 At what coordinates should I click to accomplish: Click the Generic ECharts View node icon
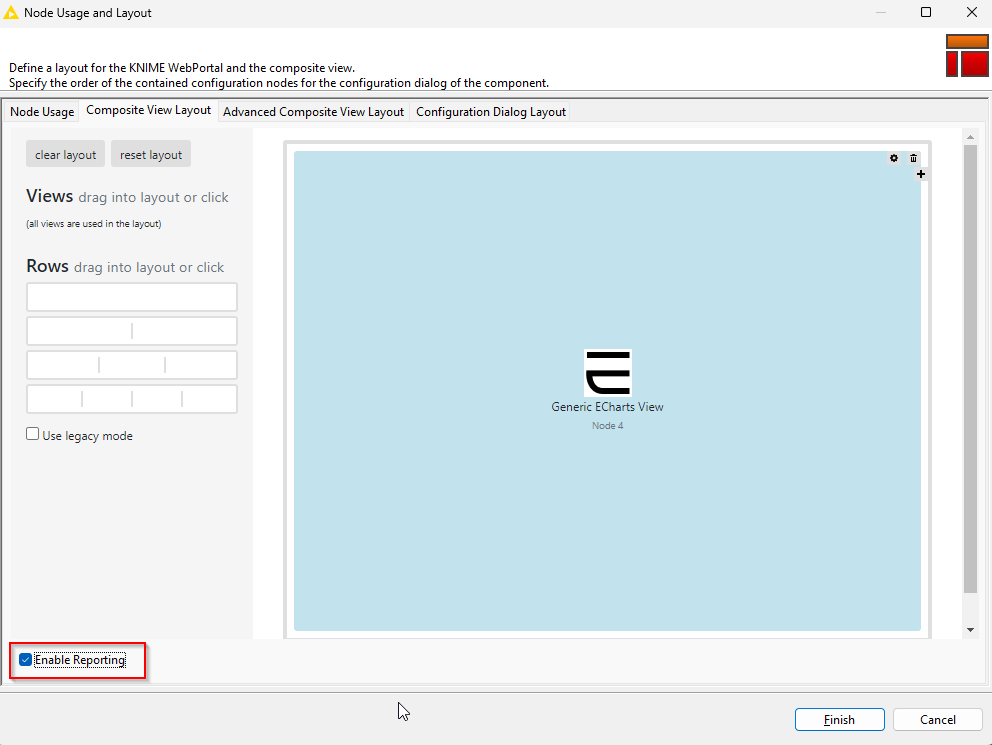[607, 372]
